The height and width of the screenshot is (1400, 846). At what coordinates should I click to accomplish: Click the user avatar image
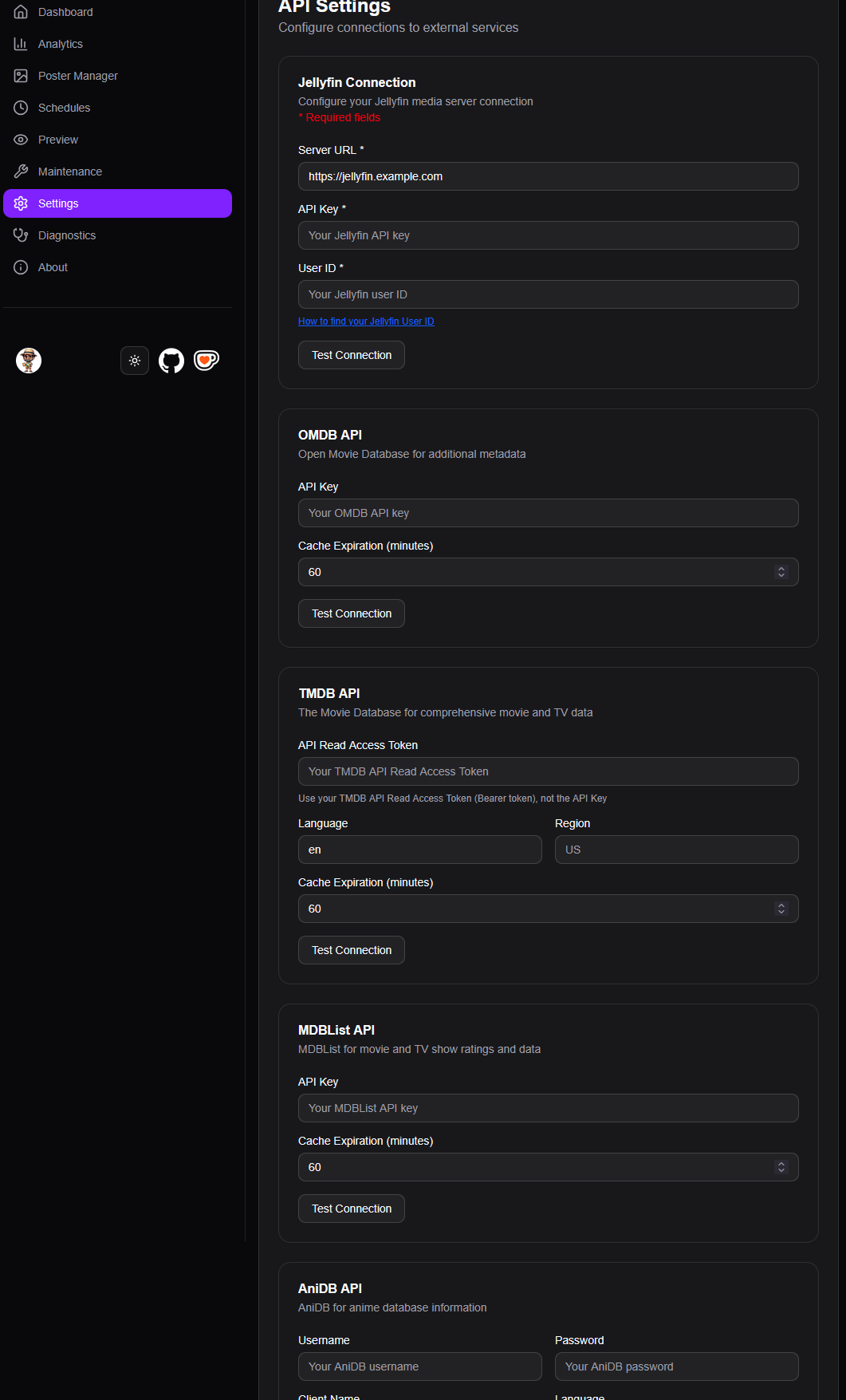29,361
